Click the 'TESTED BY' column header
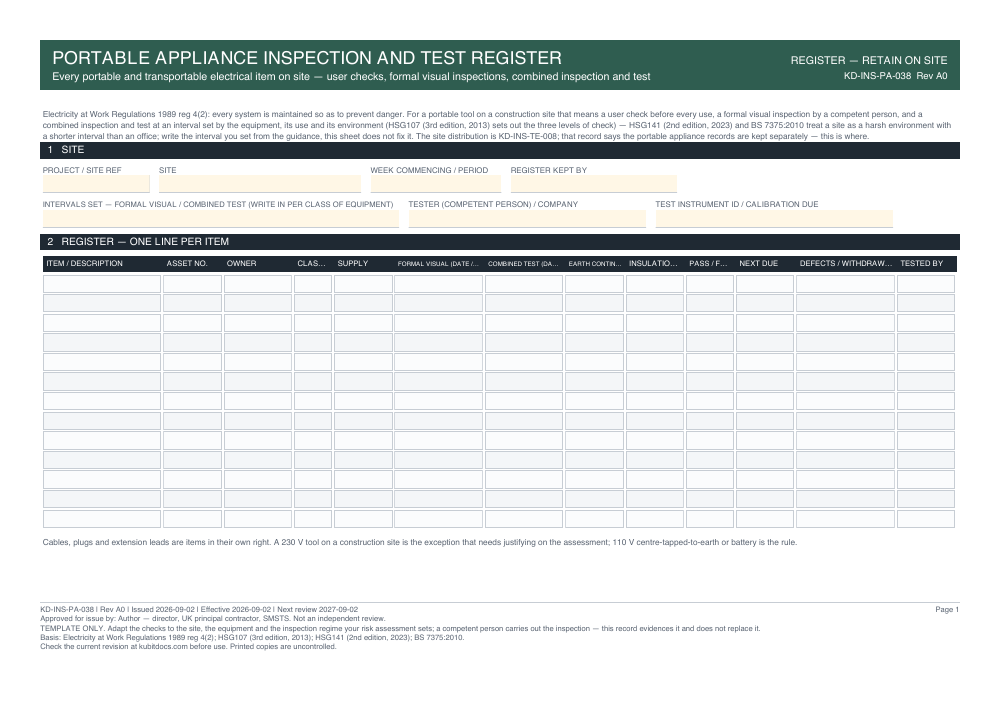 (x=922, y=263)
